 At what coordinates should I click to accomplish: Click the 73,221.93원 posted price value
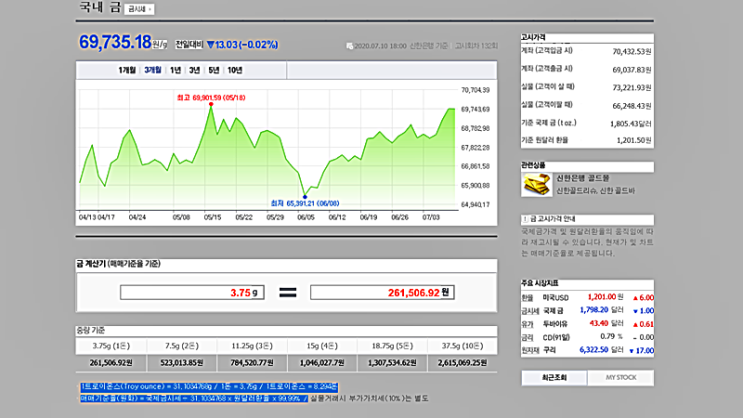tap(632, 88)
